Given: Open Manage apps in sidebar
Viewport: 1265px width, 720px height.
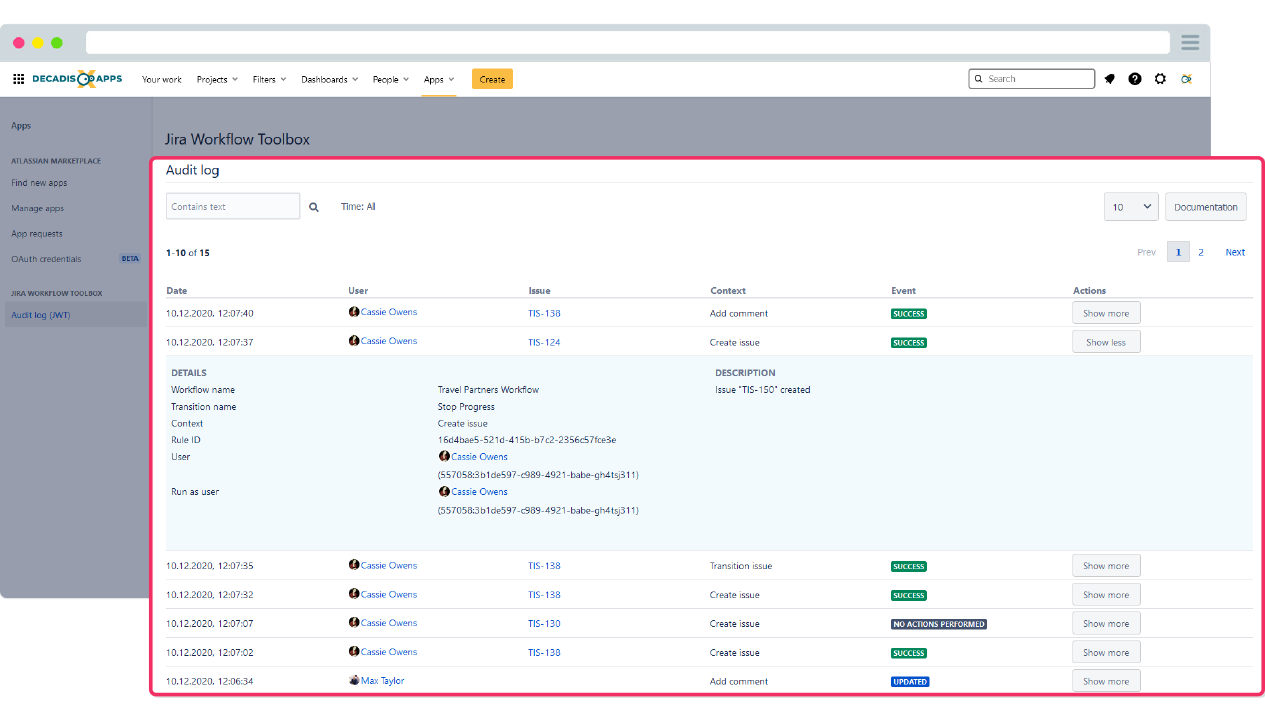Looking at the screenshot, I should (x=37, y=208).
